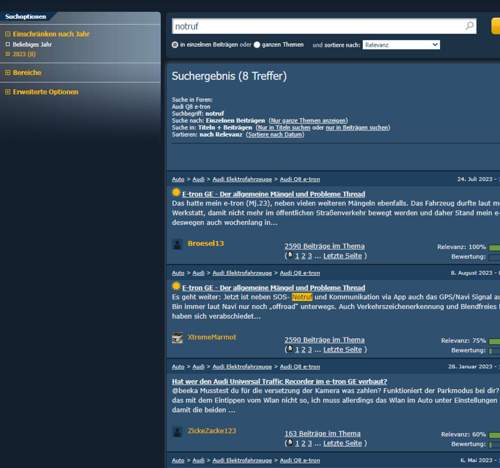Click the magnifier icon in search field
Image resolution: width=500 pixels, height=468 pixels.
(469, 26)
